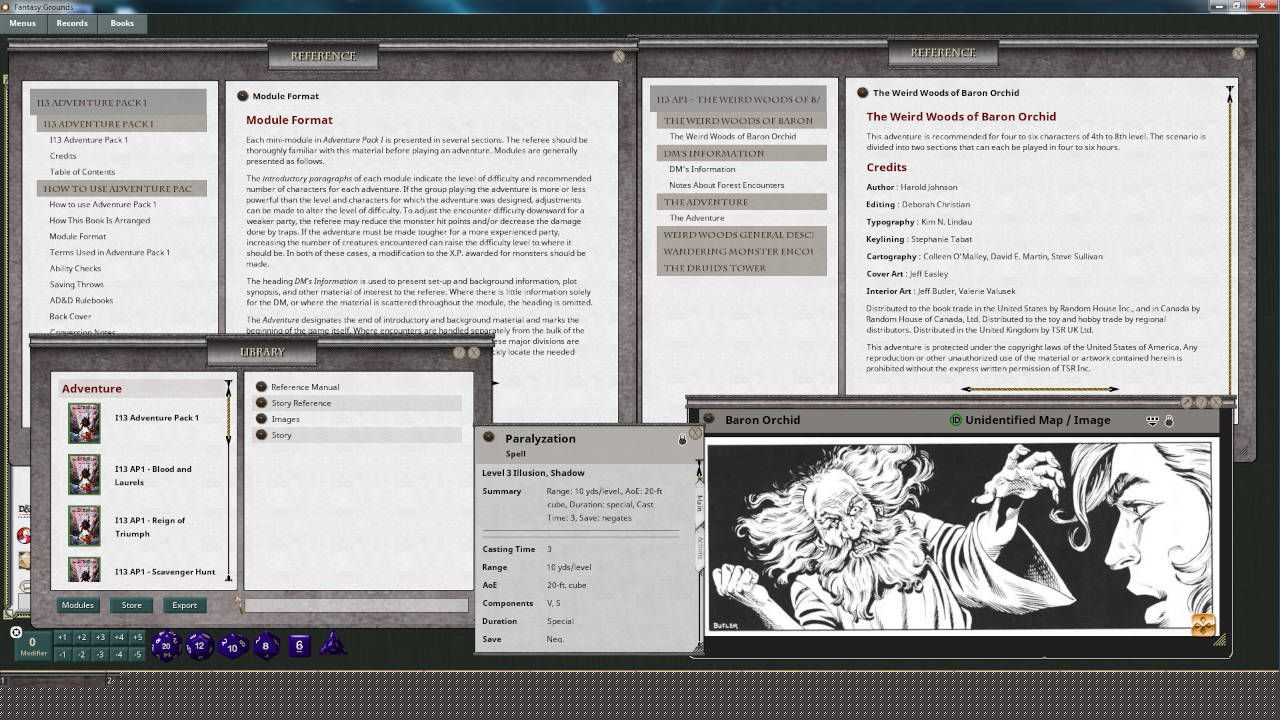Collapse the I13 ADVENTURE PACK 1 top header
The width and height of the screenshot is (1280, 720).
coord(118,102)
